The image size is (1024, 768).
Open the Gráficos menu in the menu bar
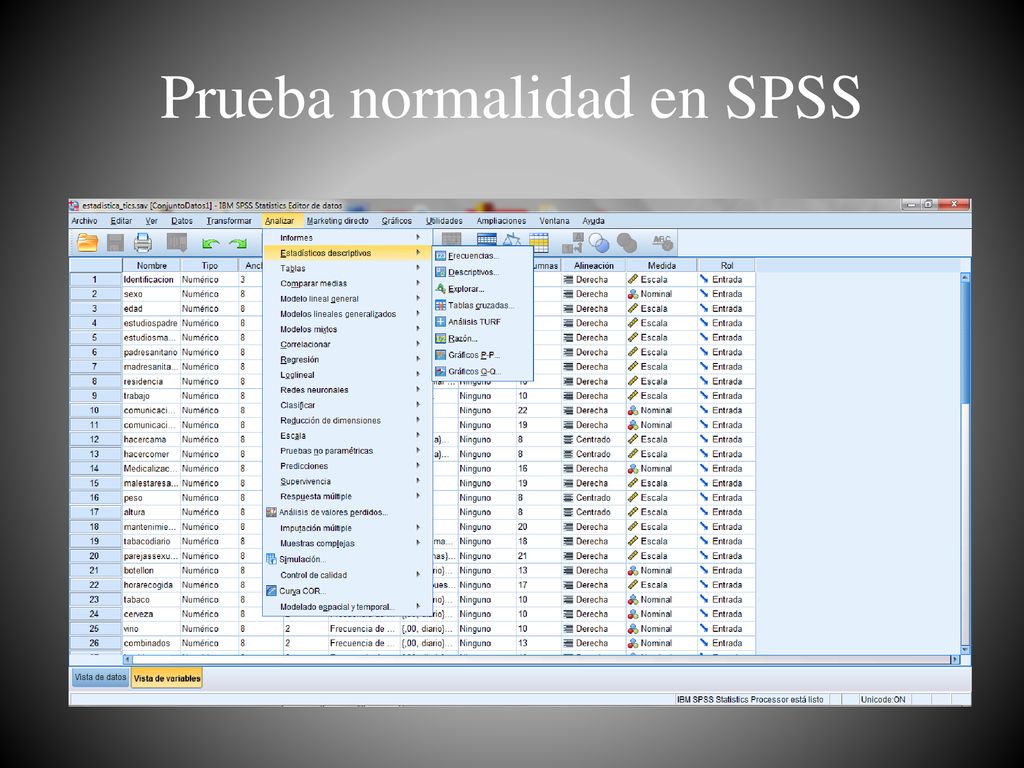(396, 221)
